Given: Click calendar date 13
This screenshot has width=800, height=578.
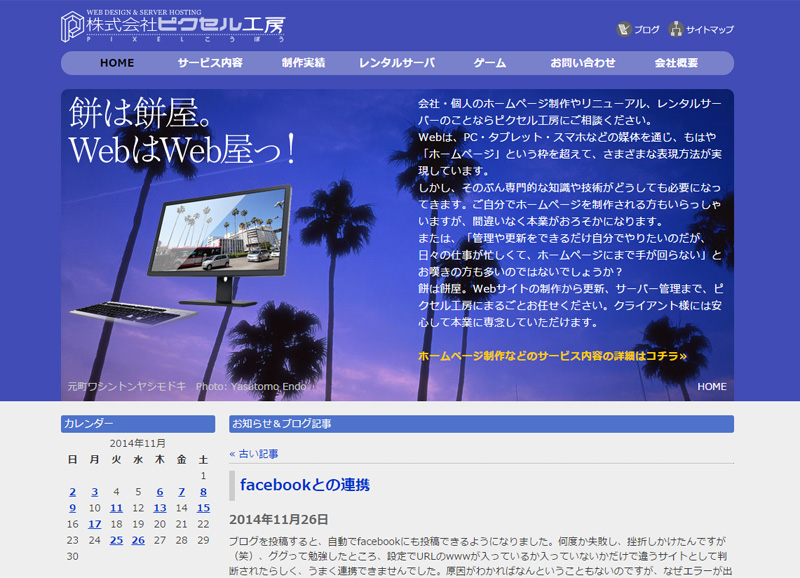Looking at the screenshot, I should pos(160,508).
